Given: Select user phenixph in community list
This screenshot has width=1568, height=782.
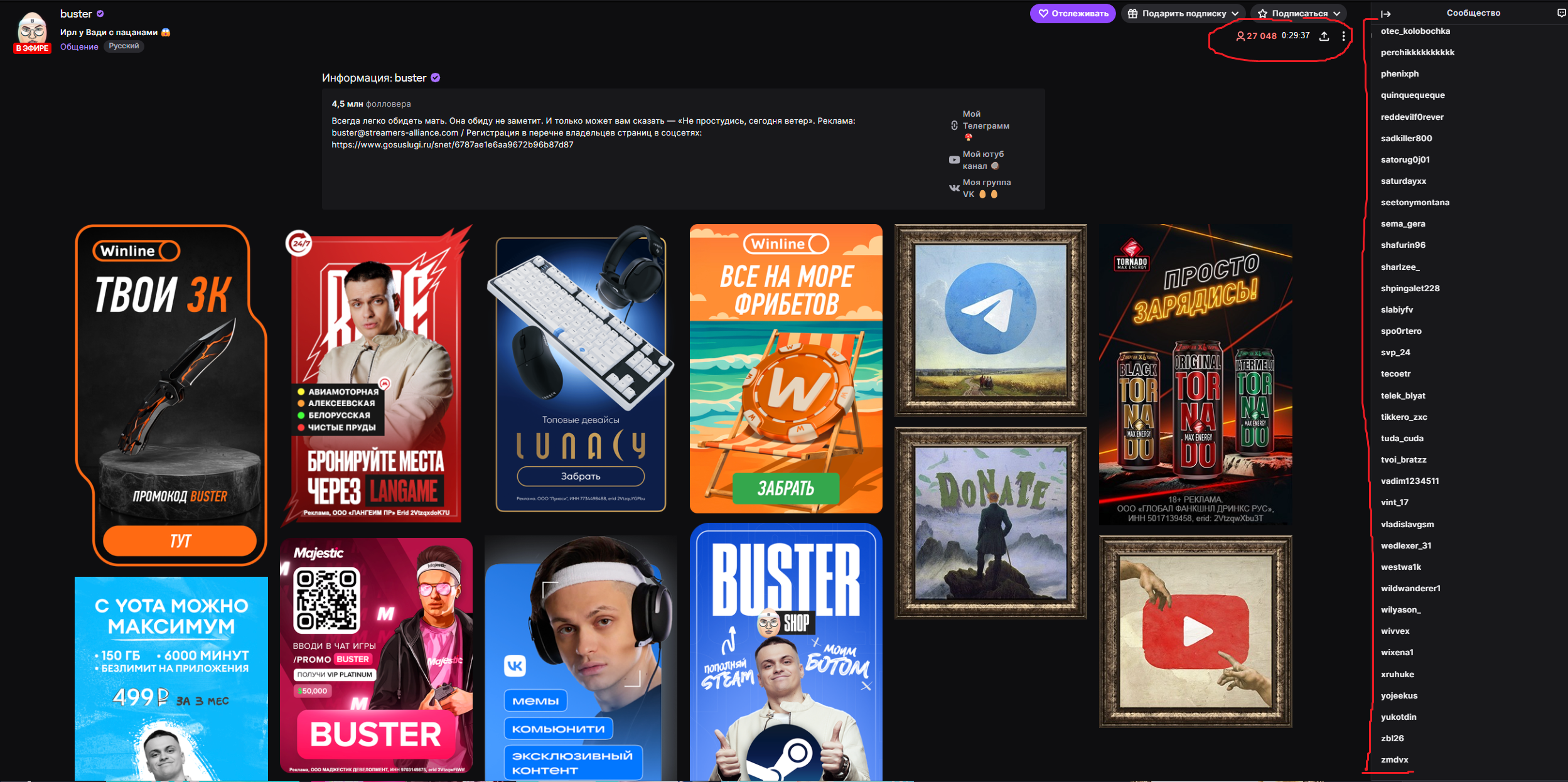Looking at the screenshot, I should coord(1400,73).
